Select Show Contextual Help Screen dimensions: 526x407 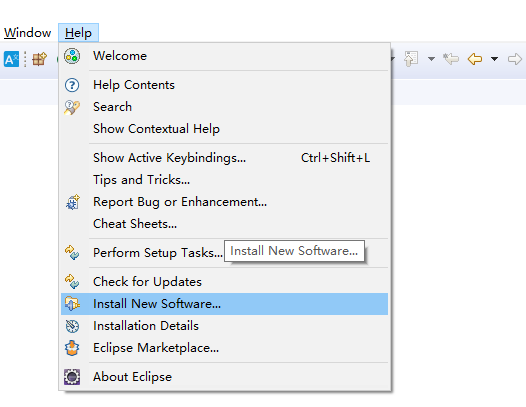224,129
